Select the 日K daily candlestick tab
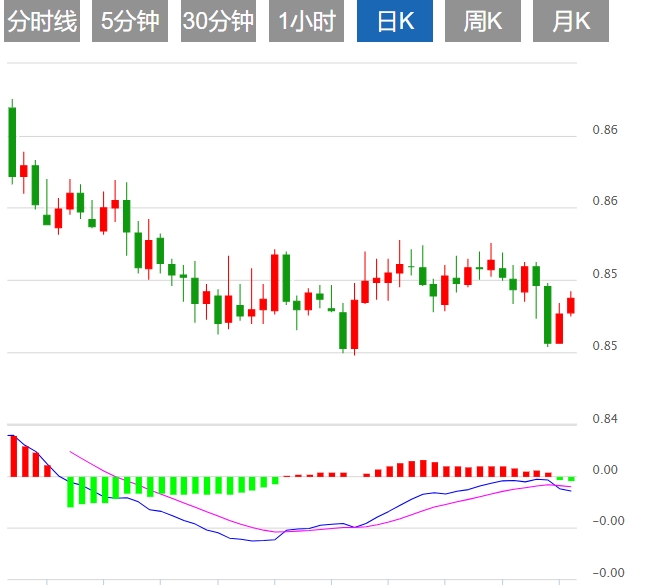Image resolution: width=646 pixels, height=585 pixels. 395,21
